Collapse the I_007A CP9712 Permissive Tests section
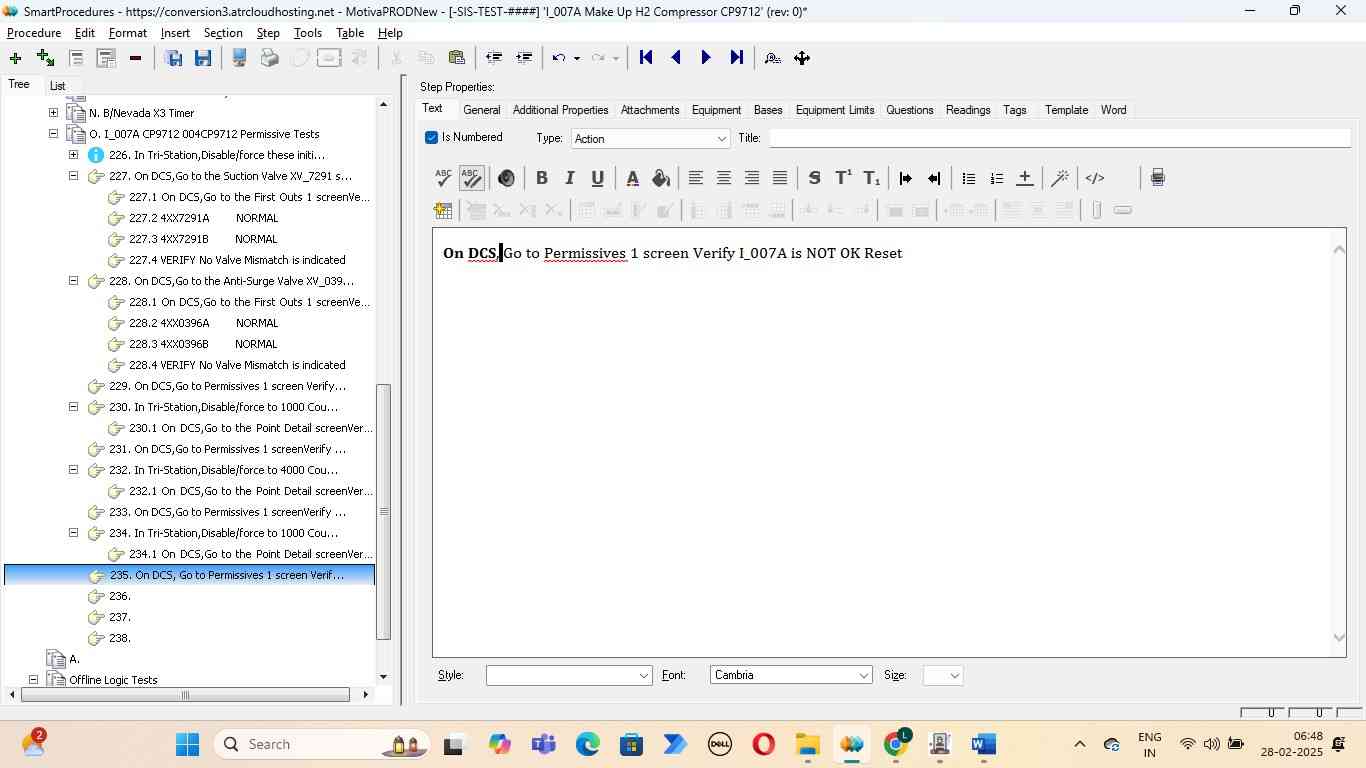Image resolution: width=1366 pixels, height=768 pixels. tap(53, 134)
